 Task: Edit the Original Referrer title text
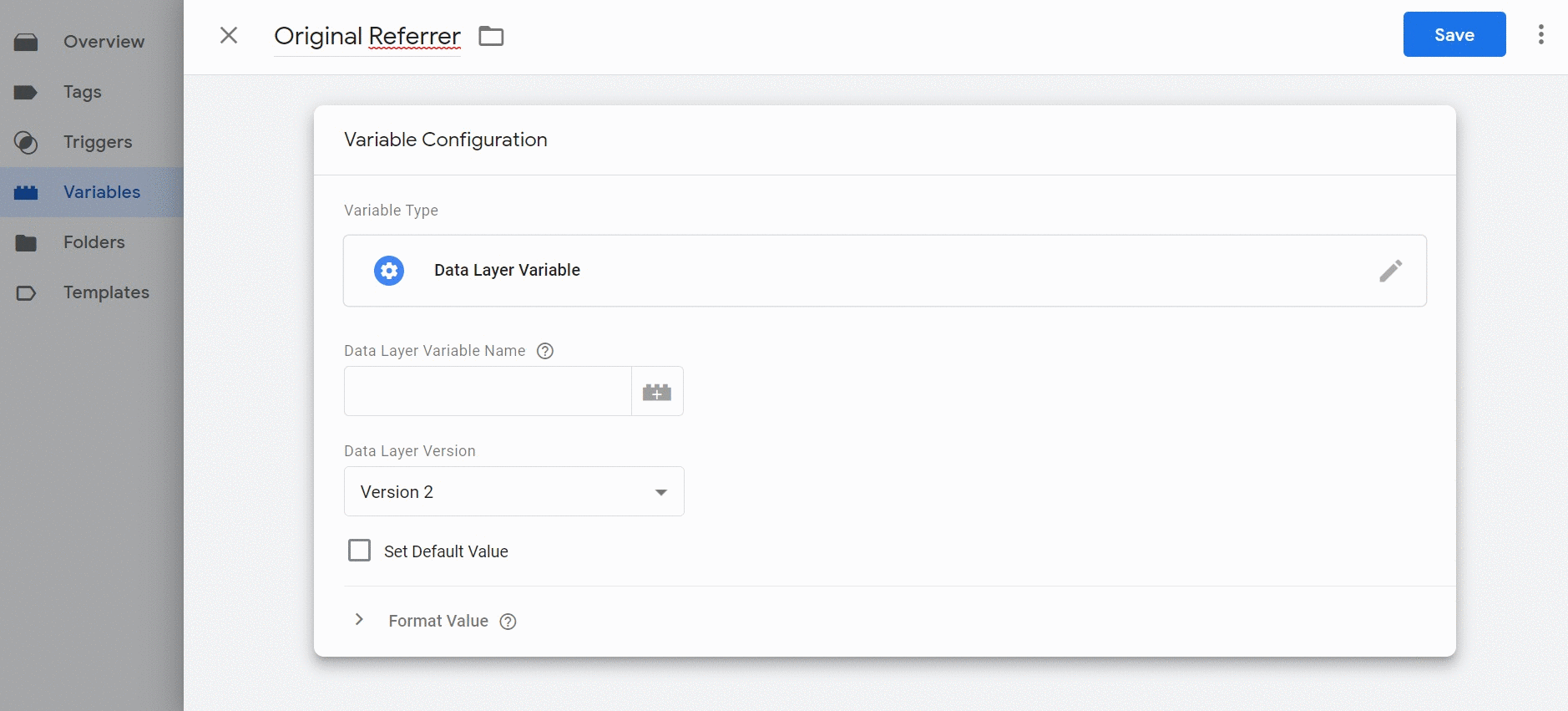367,36
